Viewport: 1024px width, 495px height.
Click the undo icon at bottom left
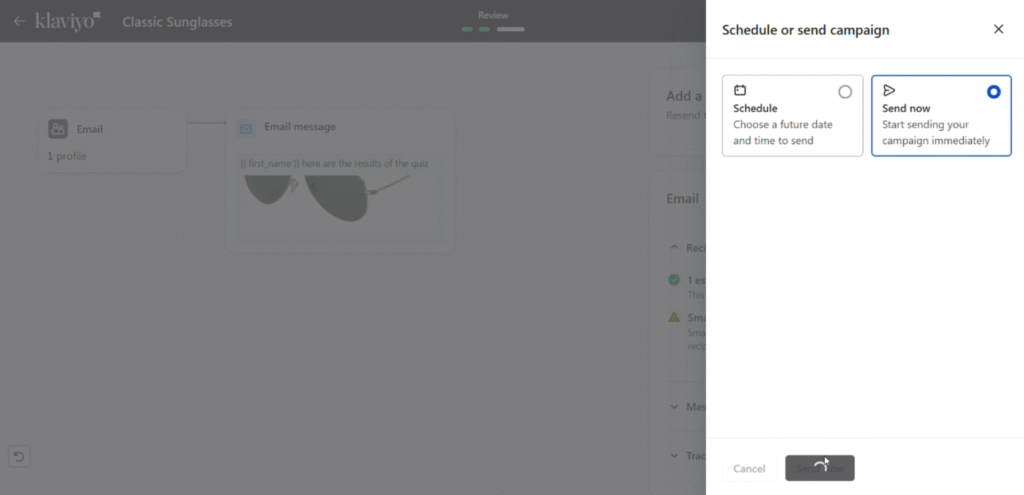click(19, 457)
